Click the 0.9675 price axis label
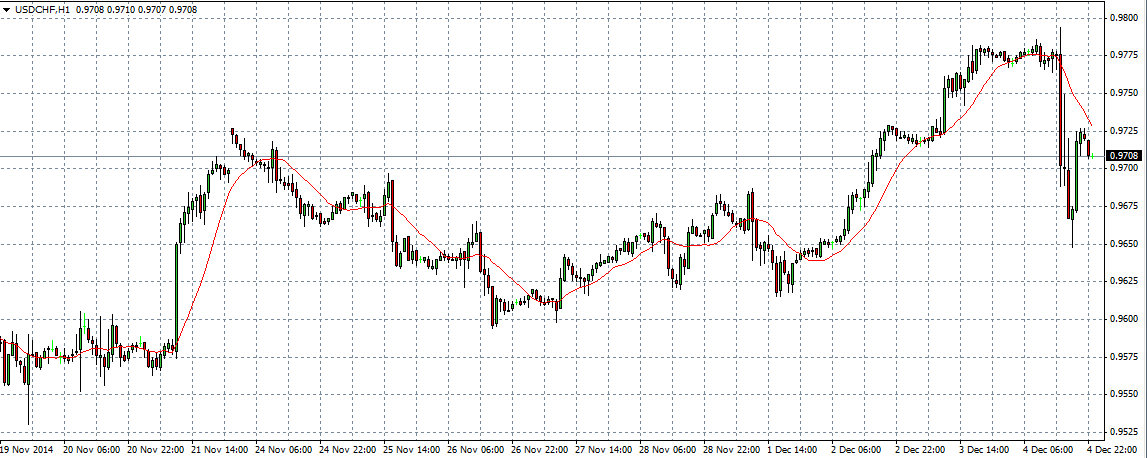Image resolution: width=1147 pixels, height=458 pixels. tap(1123, 206)
